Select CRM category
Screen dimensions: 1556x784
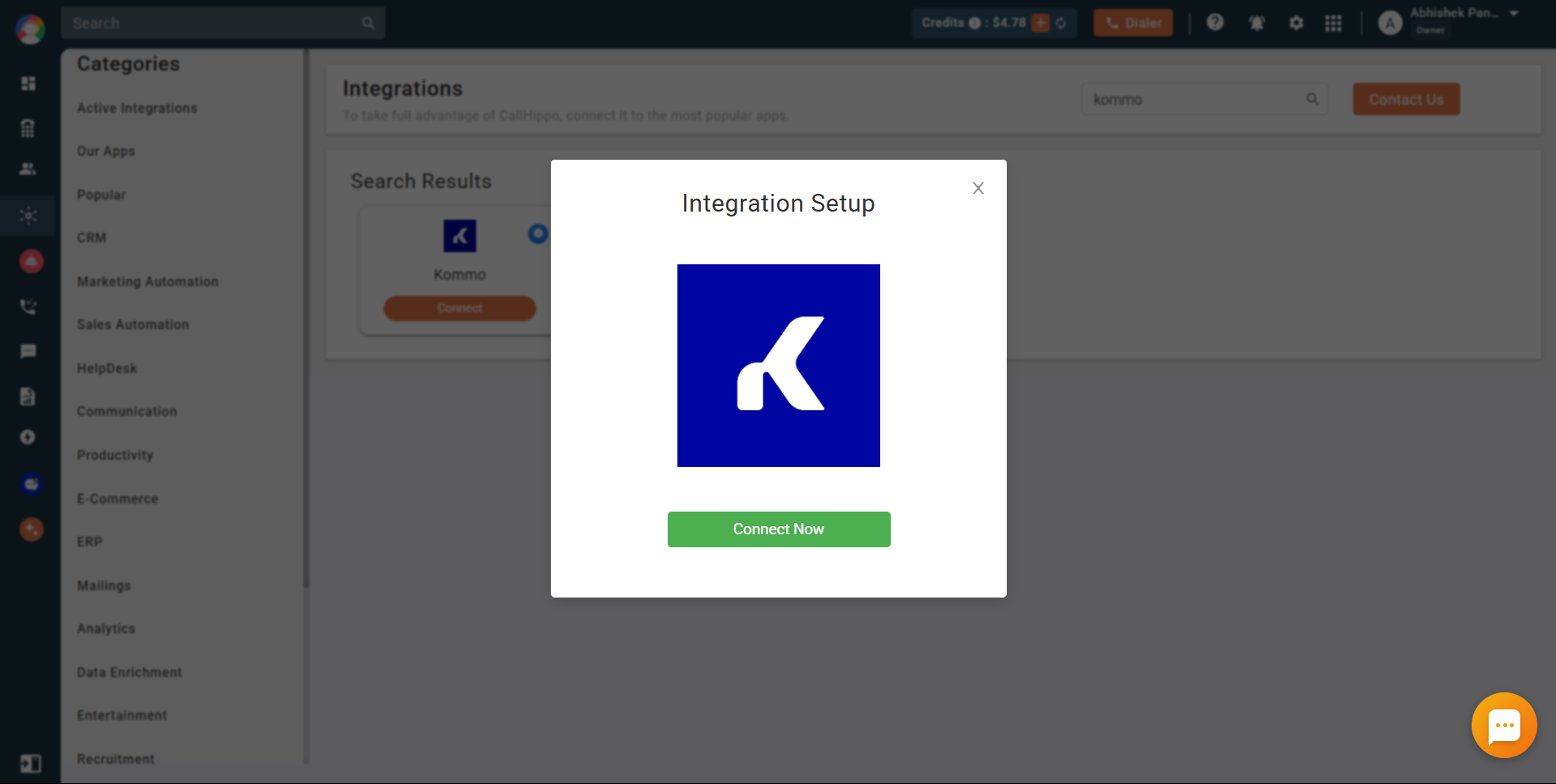click(92, 238)
